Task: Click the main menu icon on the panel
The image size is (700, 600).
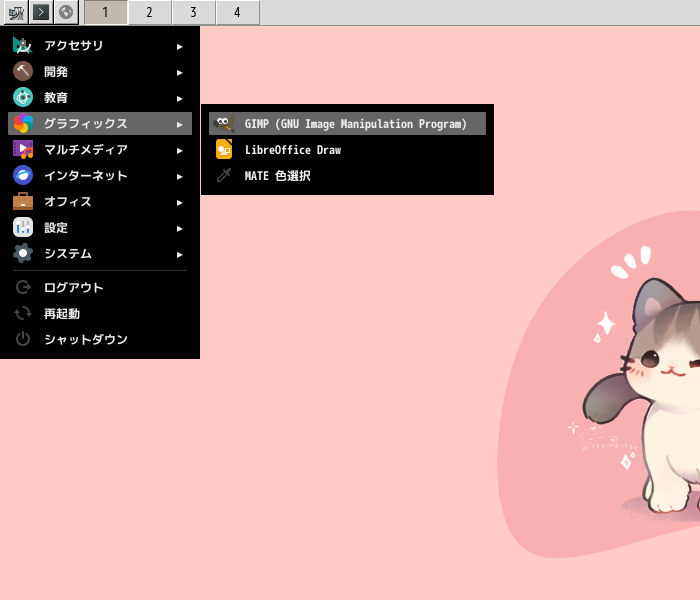Action: click(x=16, y=12)
